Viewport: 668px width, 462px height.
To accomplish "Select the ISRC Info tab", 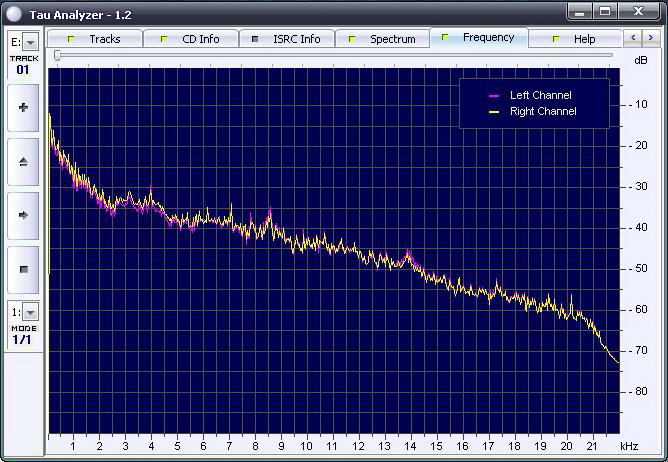I will [x=287, y=39].
